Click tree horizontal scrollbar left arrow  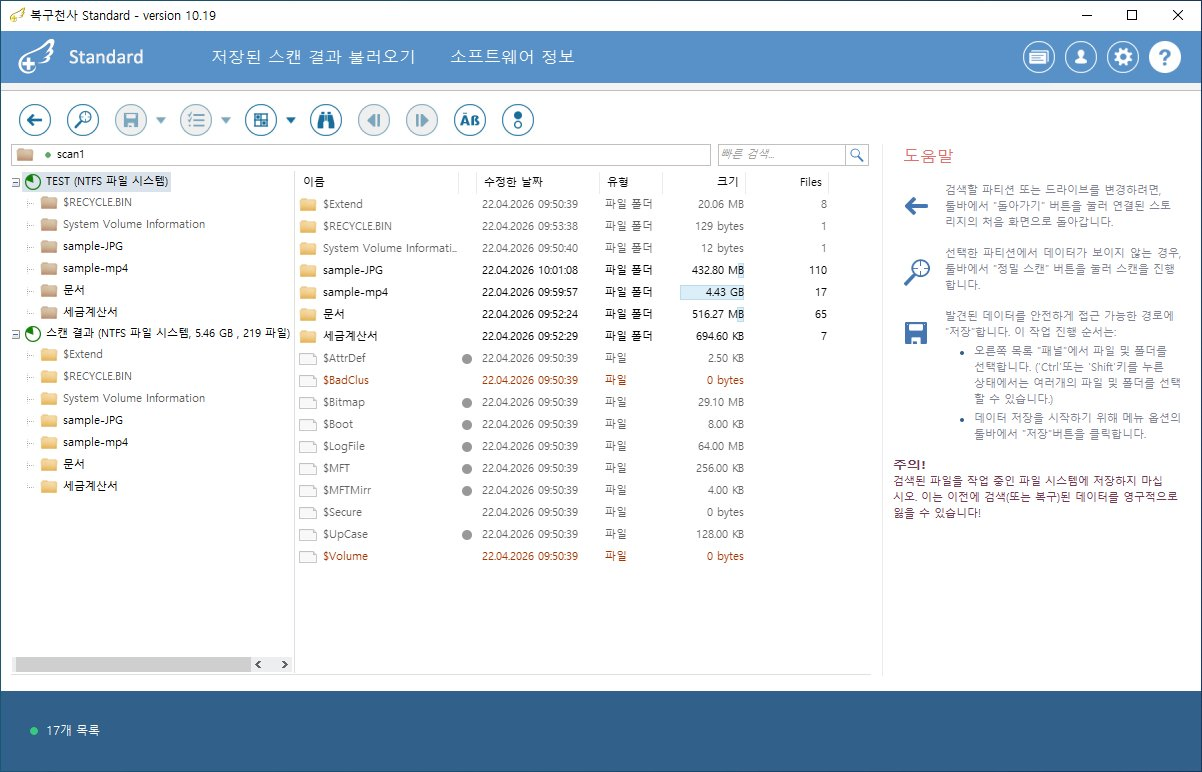[258, 664]
